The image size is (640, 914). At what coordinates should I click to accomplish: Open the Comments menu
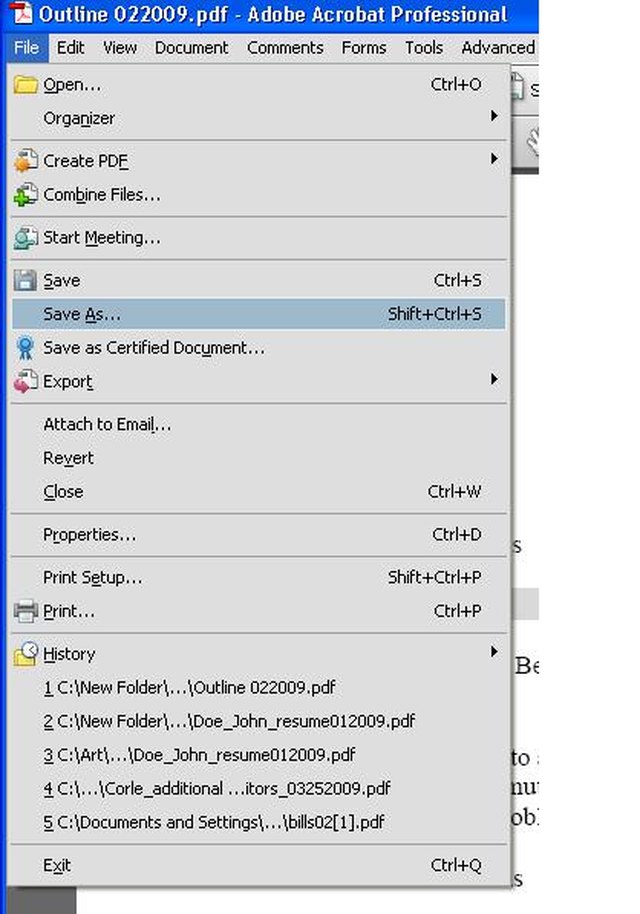click(285, 48)
